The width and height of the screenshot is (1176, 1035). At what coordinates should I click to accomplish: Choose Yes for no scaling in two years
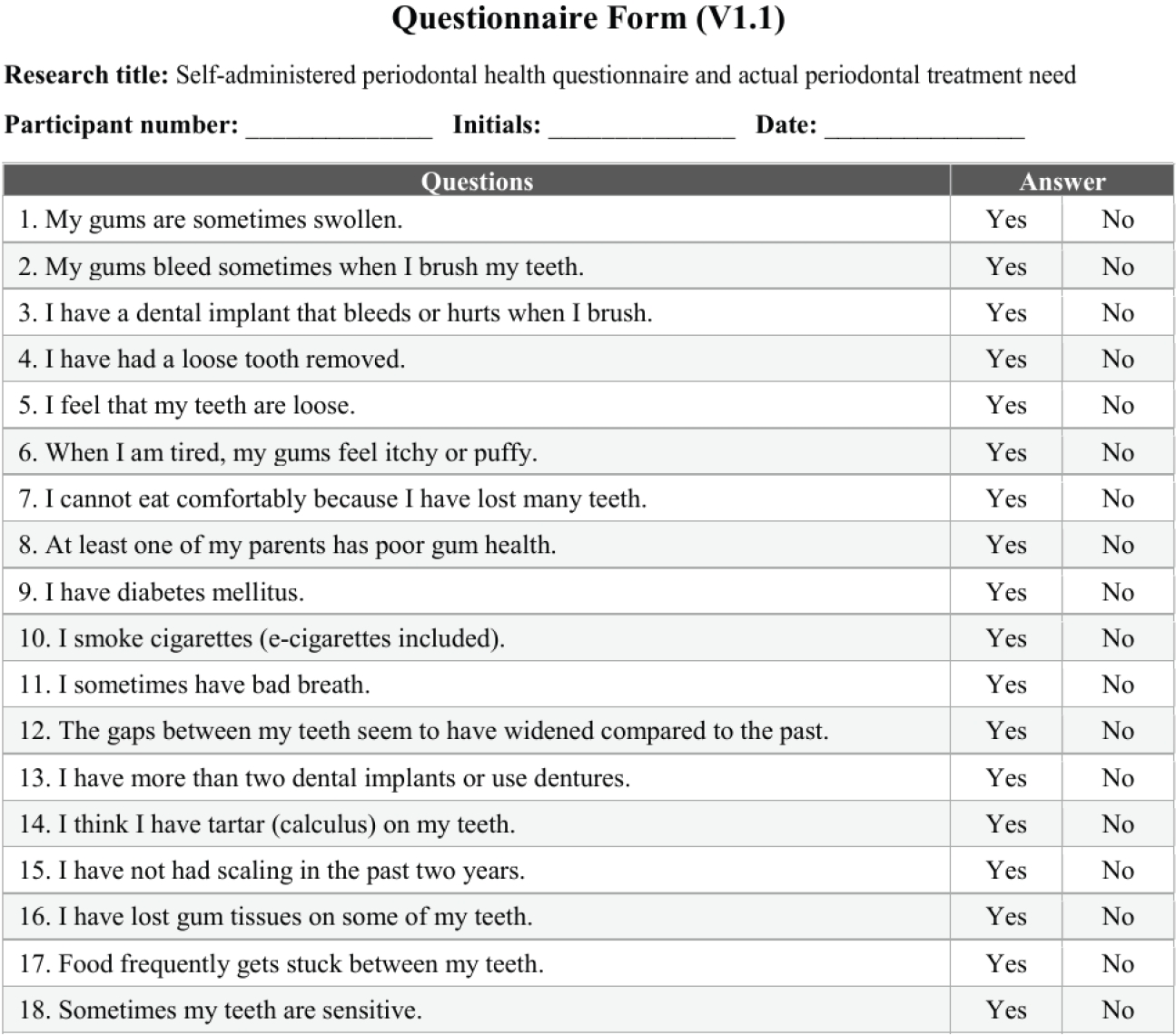point(1006,872)
